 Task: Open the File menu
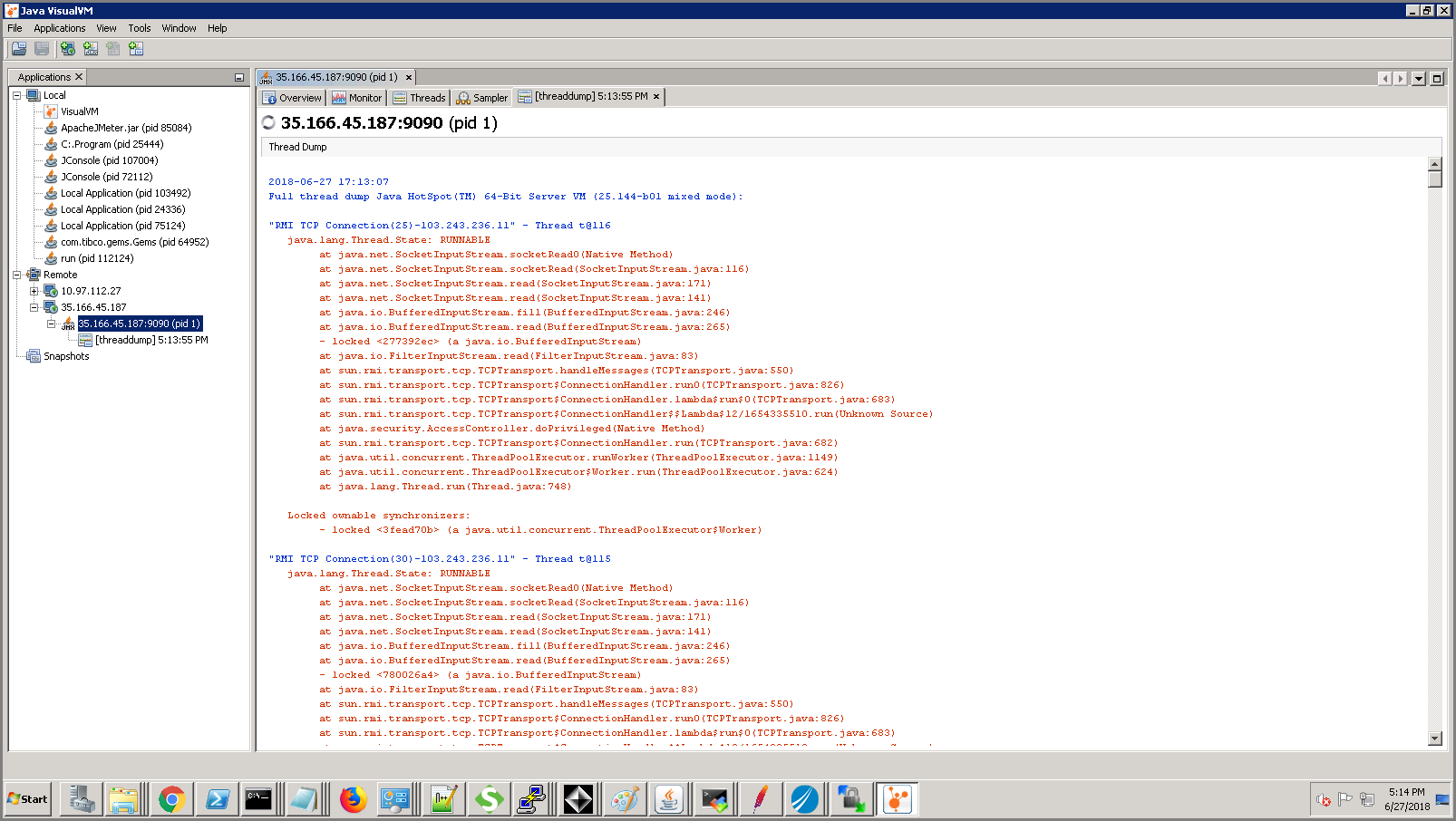point(15,28)
